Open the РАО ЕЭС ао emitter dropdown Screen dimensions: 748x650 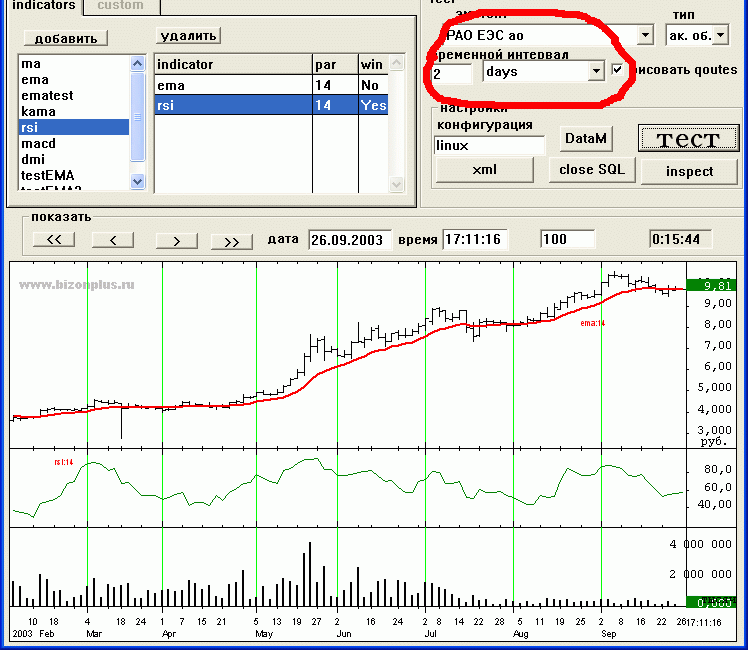[x=645, y=35]
